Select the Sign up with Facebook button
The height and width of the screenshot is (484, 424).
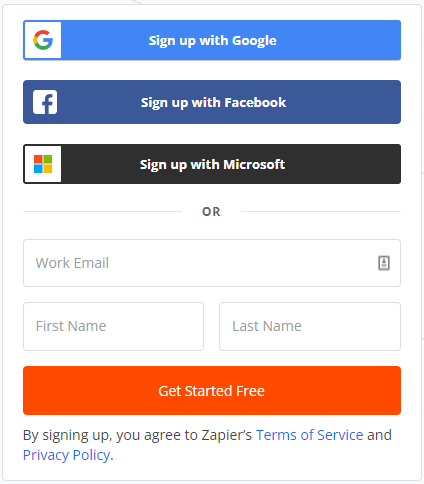pyautogui.click(x=212, y=102)
